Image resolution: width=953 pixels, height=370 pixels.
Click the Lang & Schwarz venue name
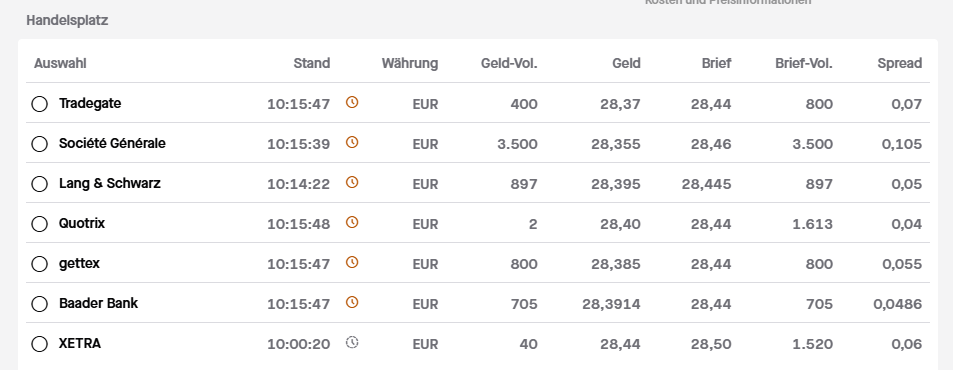click(110, 183)
